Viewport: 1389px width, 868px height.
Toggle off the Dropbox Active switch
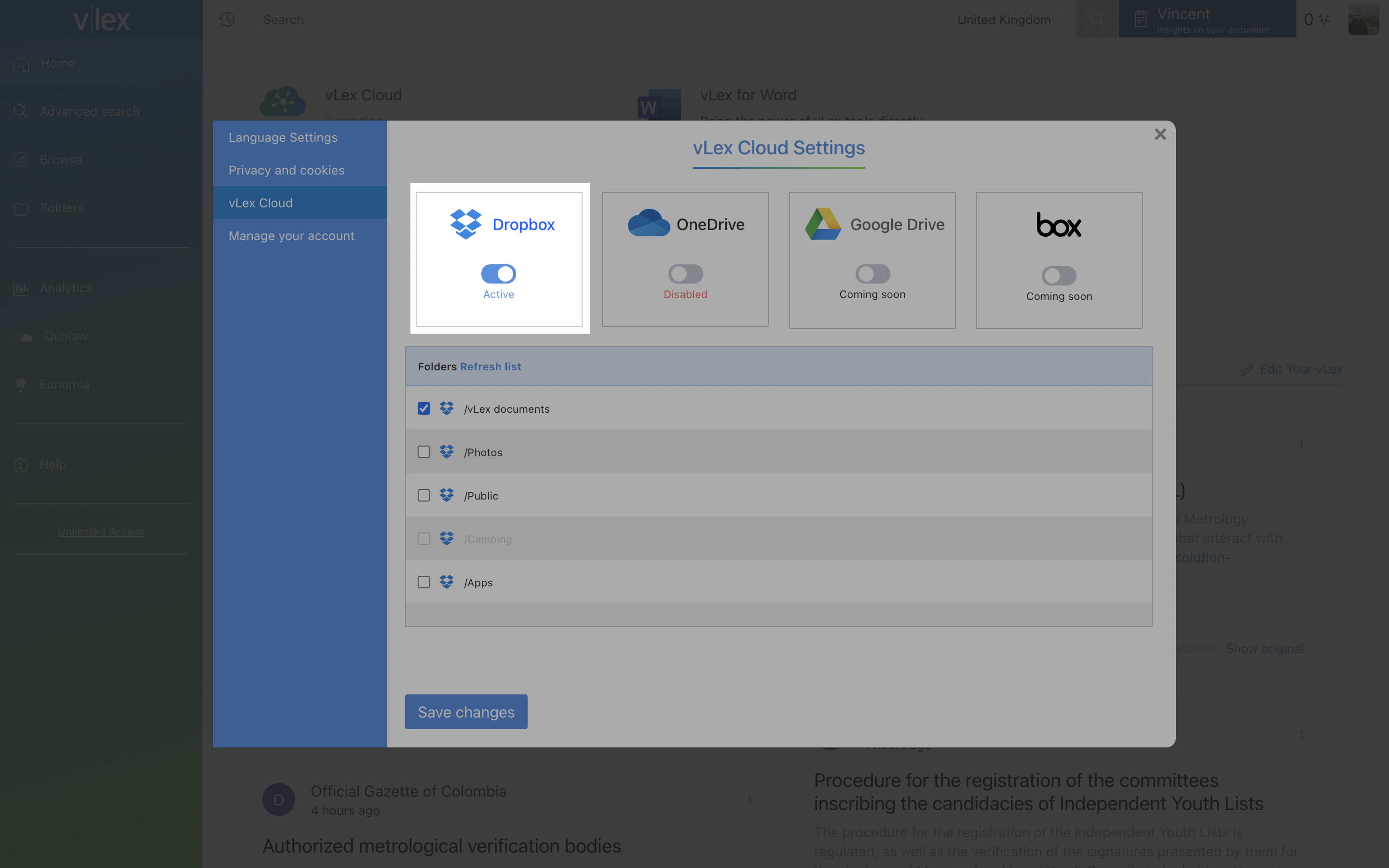click(x=498, y=274)
